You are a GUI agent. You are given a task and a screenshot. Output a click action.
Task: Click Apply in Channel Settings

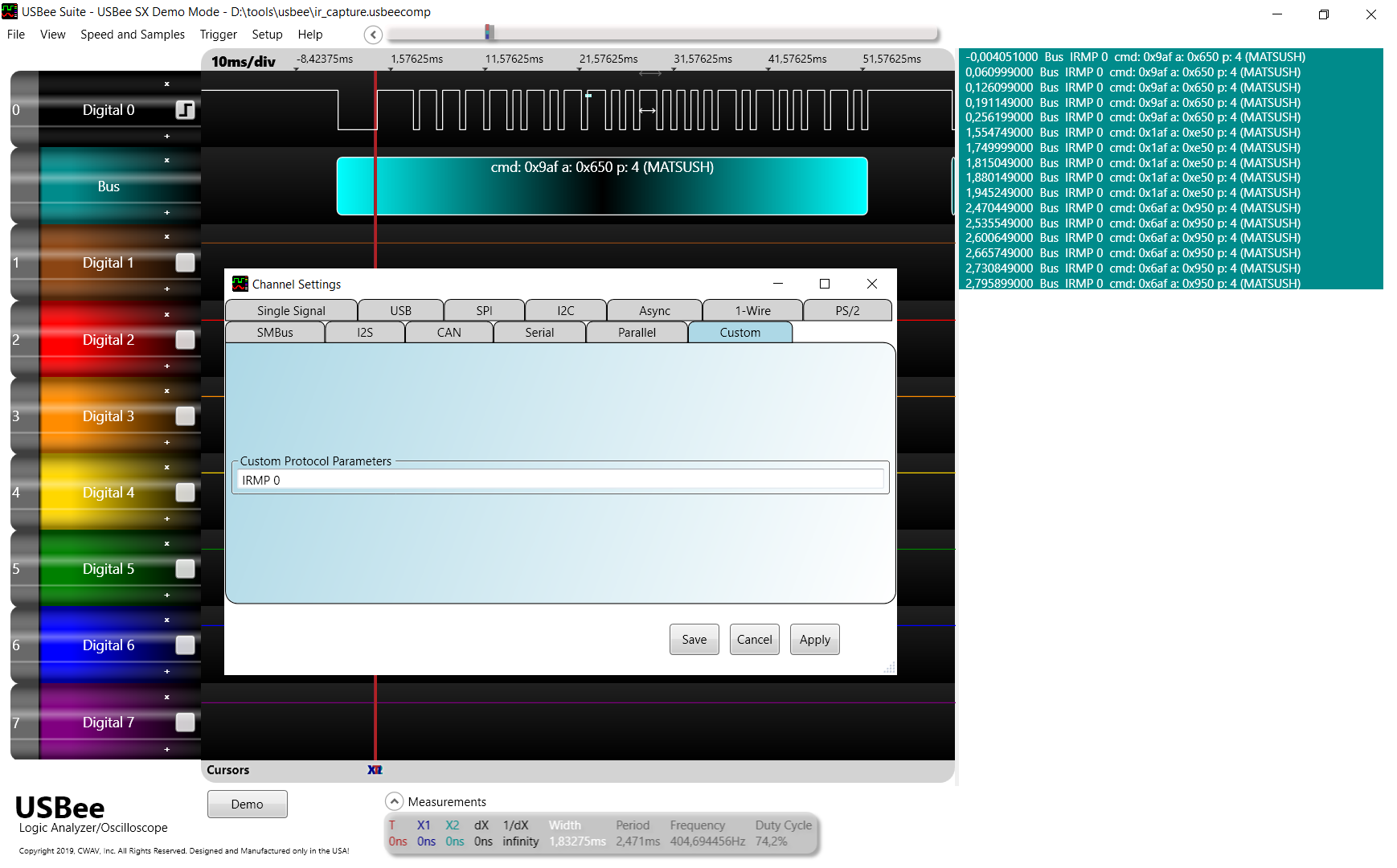tap(815, 640)
